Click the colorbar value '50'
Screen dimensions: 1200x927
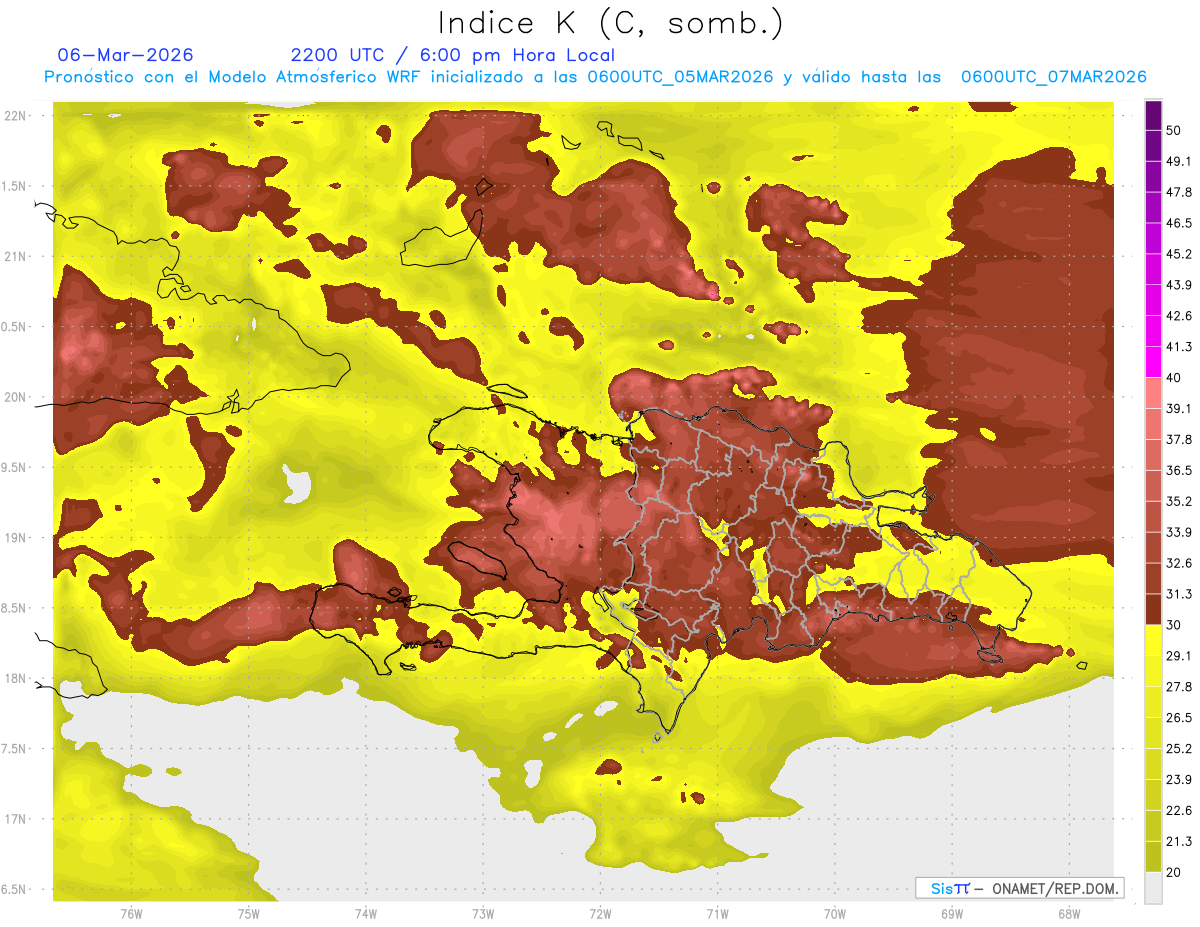(1174, 130)
